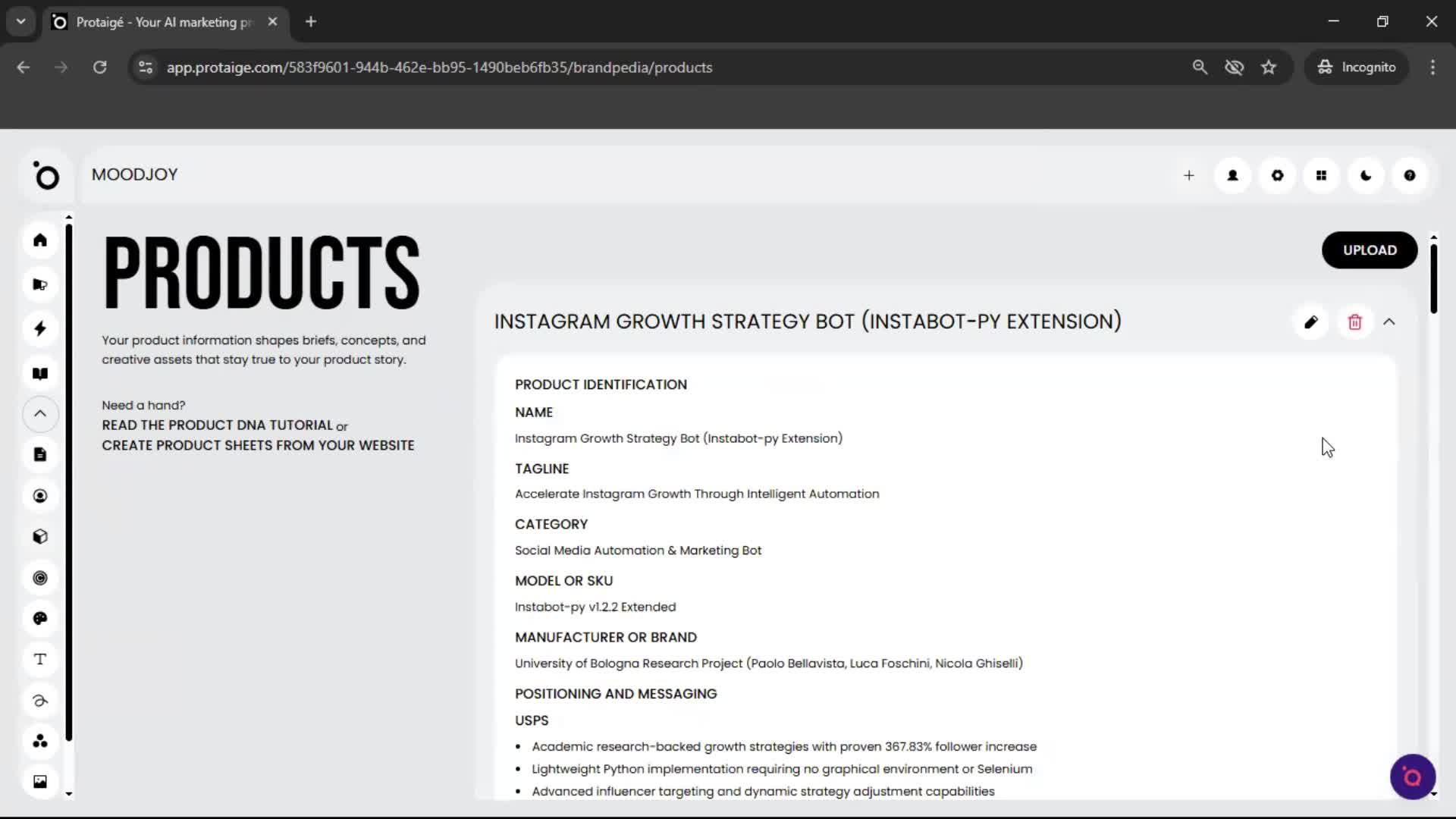This screenshot has height=819, width=1456.
Task: Collapse the sidebar using the chevron arrow
Action: 39,414
